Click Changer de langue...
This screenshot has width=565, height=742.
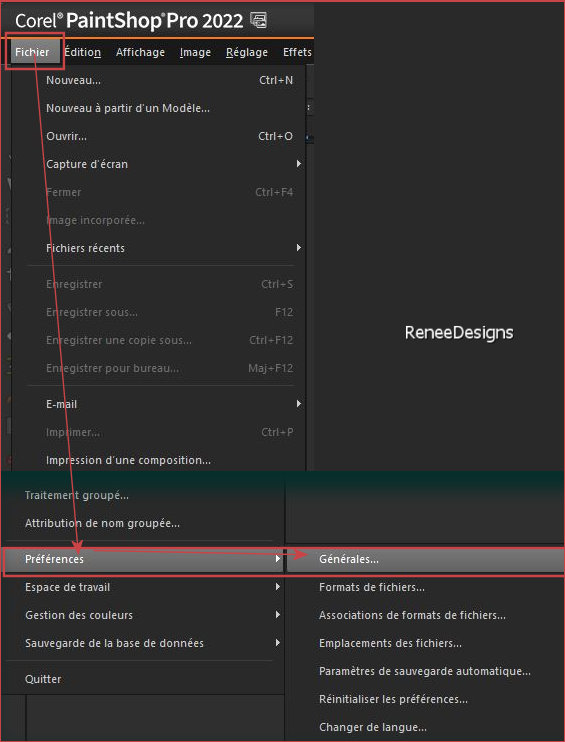click(x=424, y=727)
